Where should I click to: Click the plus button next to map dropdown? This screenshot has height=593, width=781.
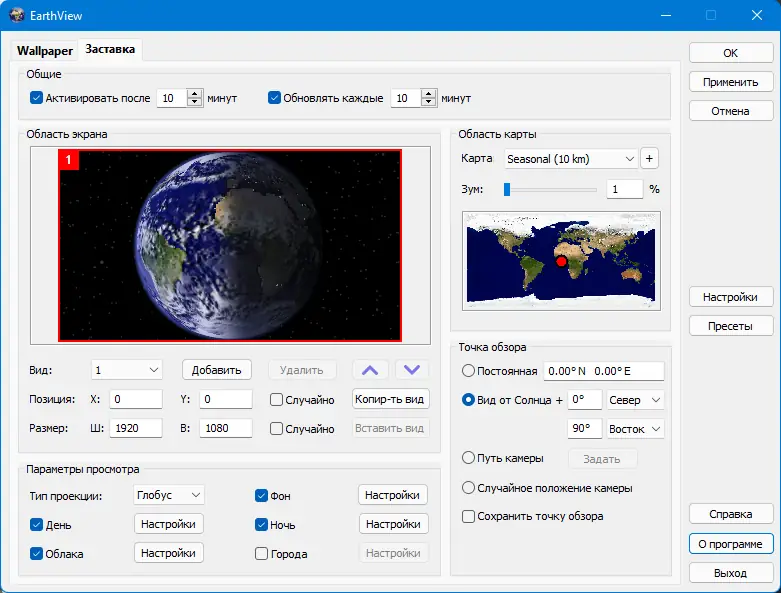650,158
